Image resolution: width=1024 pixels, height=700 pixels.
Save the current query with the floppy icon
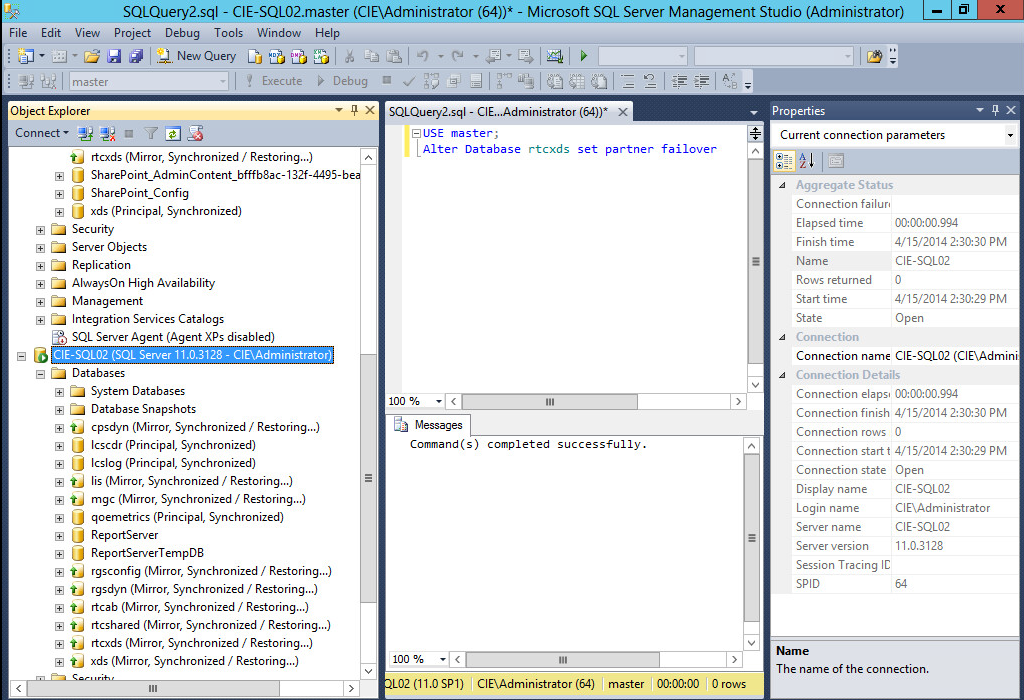[116, 57]
